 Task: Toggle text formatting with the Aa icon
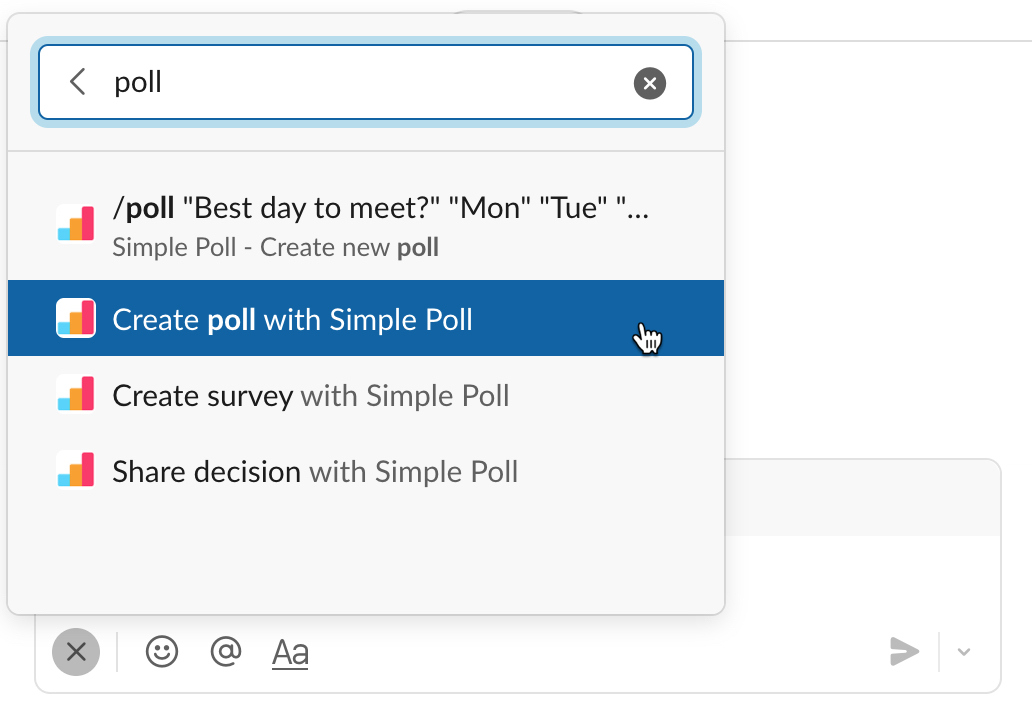pyautogui.click(x=289, y=651)
